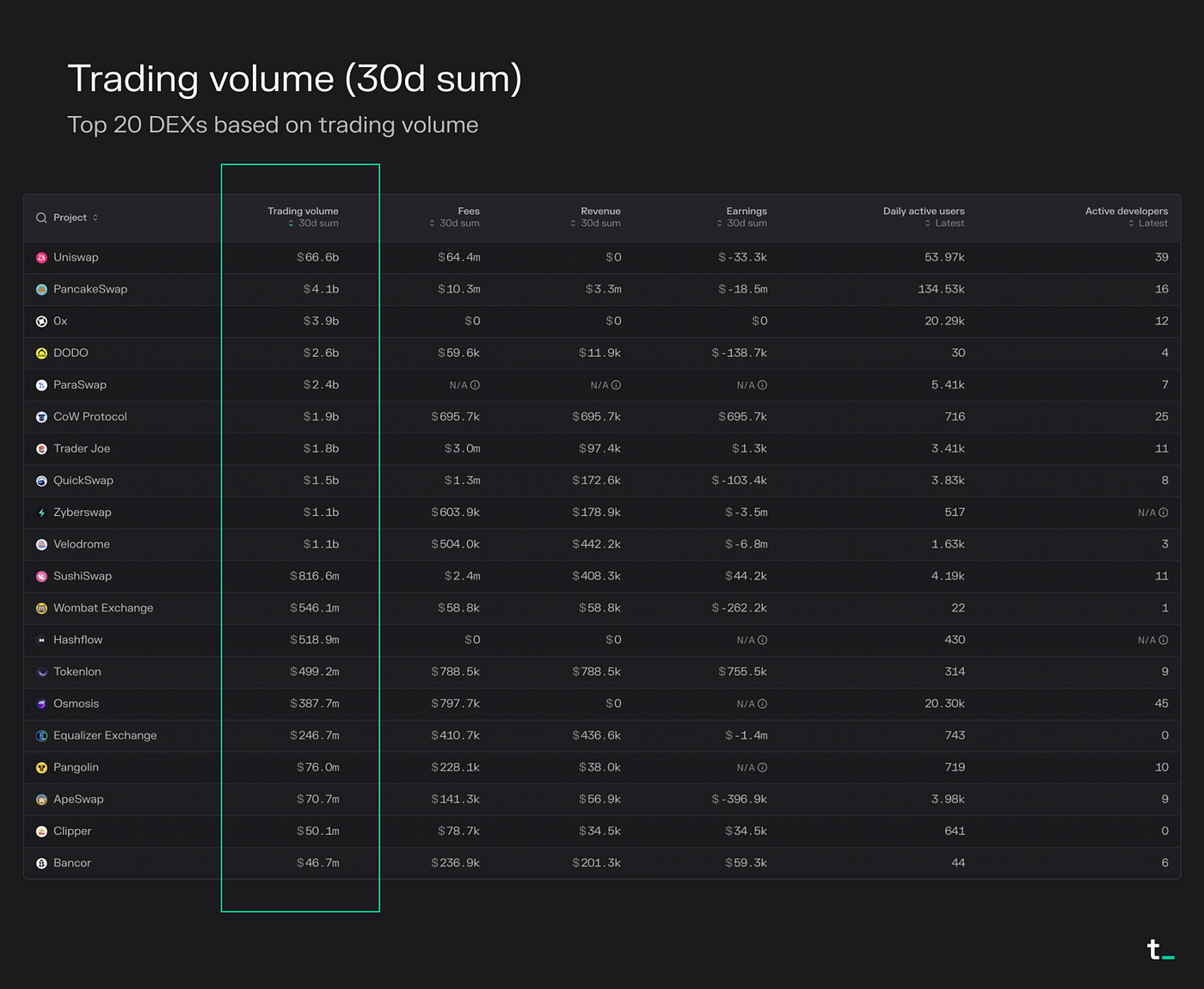Click the Equalizer Exchange logo icon

[x=41, y=735]
